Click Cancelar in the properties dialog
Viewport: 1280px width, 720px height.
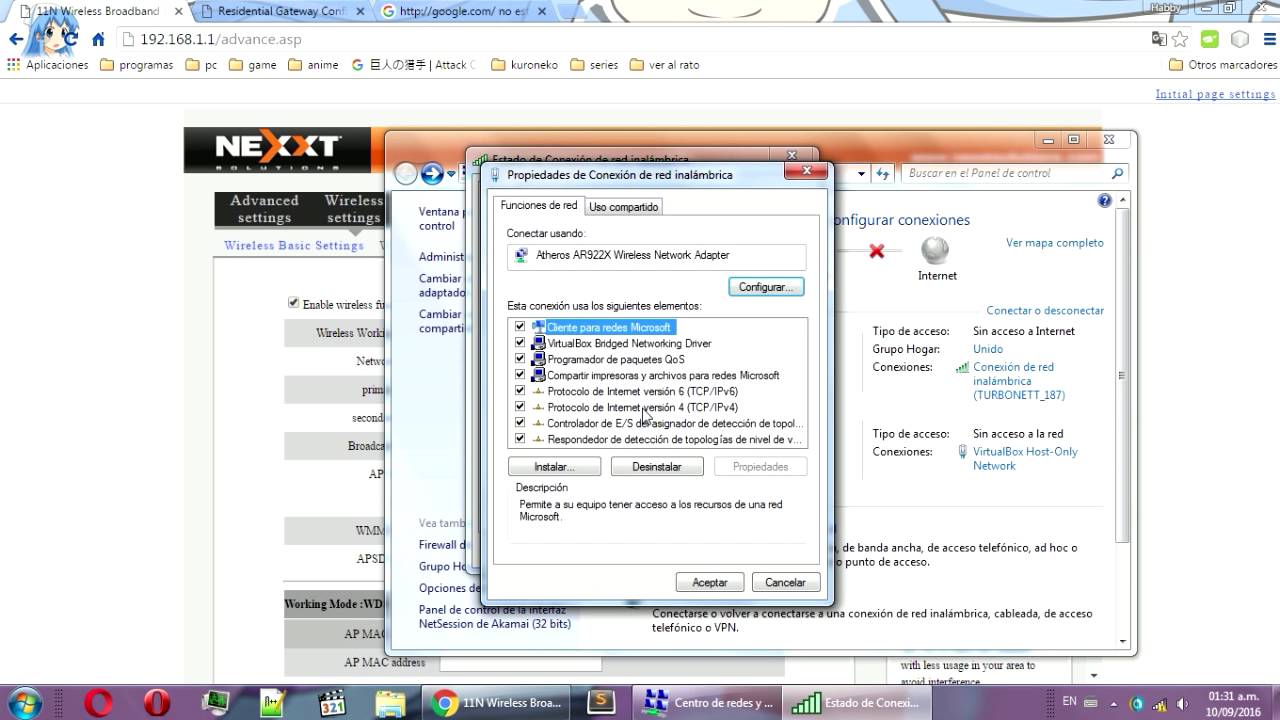pos(786,582)
